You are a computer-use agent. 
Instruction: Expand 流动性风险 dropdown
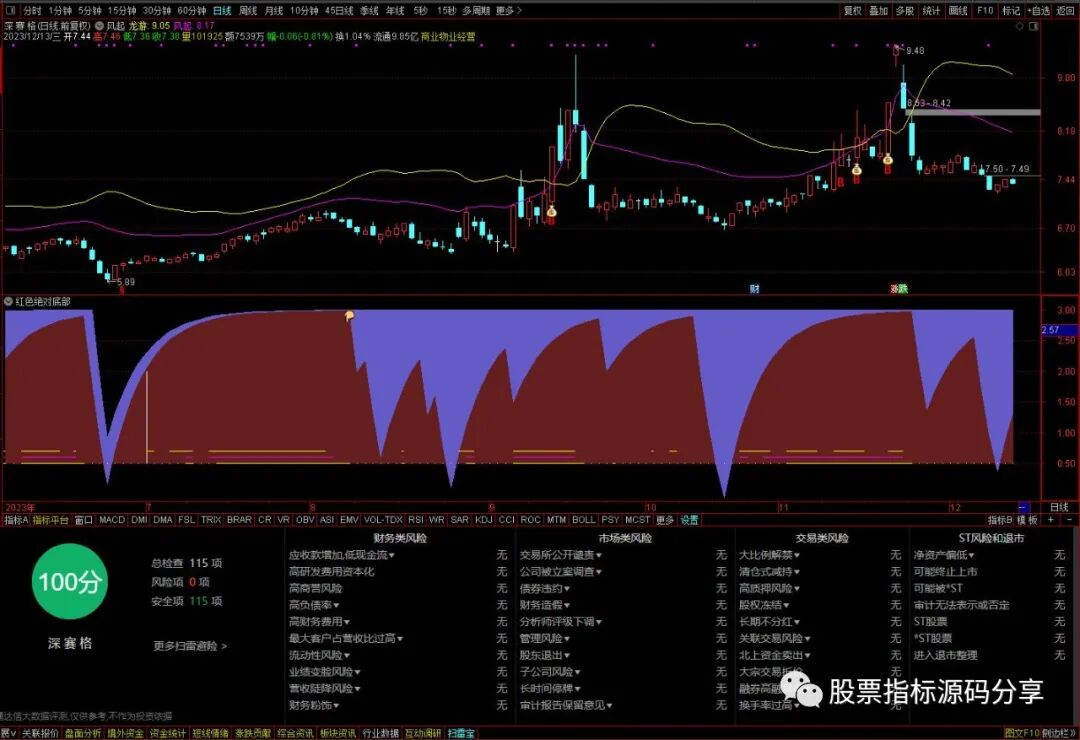pyautogui.click(x=320, y=655)
